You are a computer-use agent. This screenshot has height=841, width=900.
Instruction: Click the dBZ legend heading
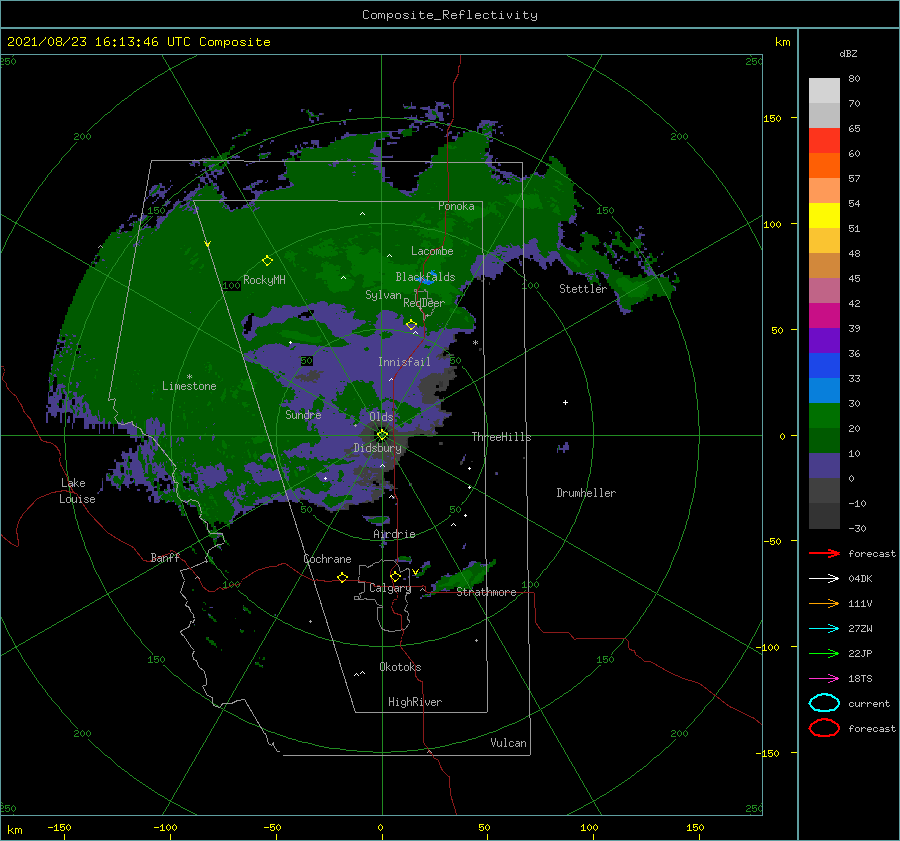coord(848,53)
